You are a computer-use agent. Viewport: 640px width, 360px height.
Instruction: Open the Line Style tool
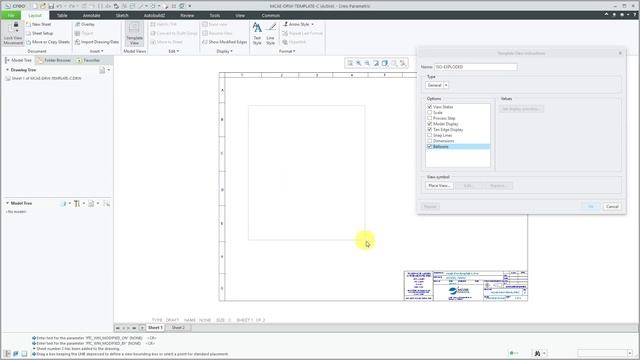271,33
